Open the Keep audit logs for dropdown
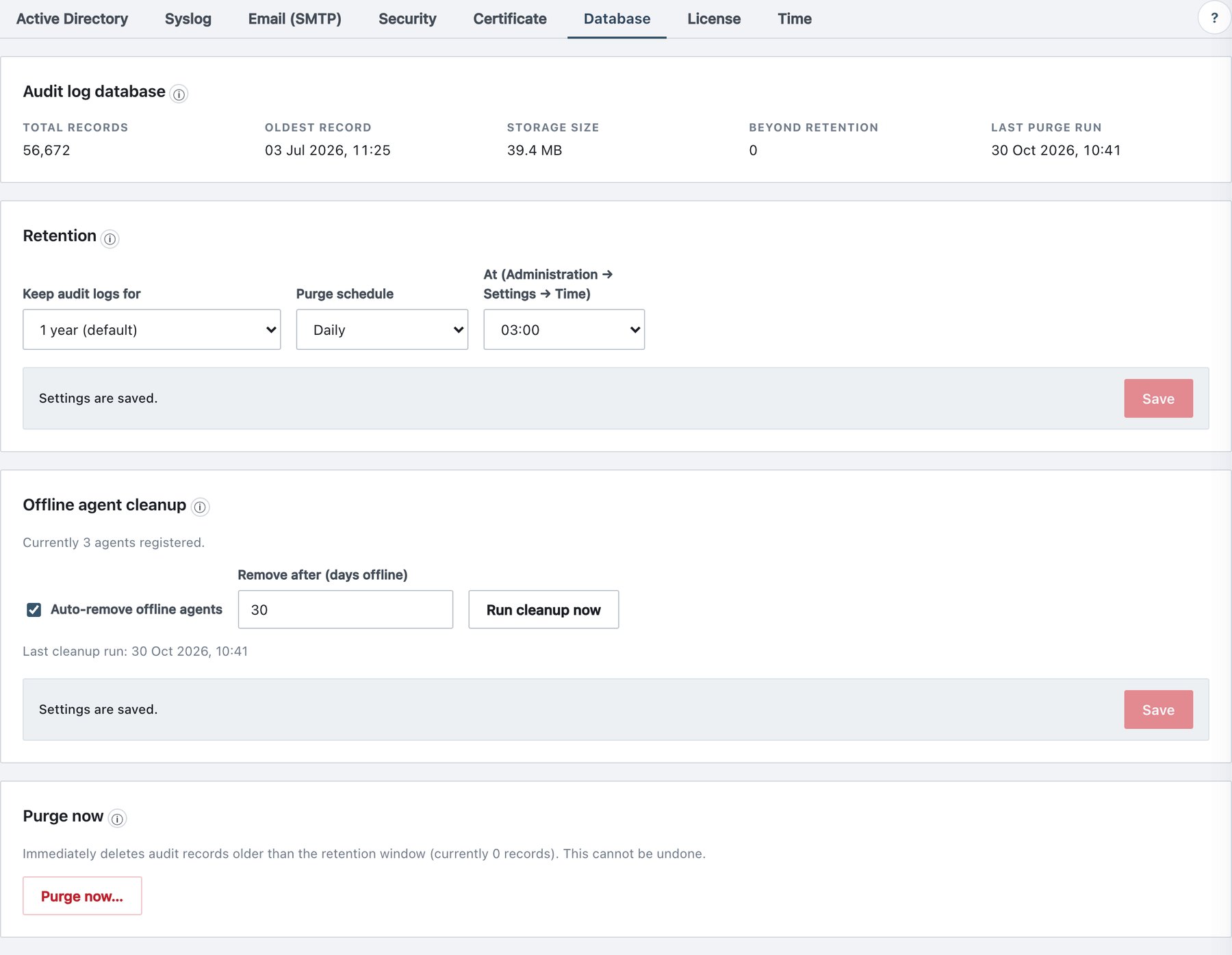Screen dimensions: 1232x955 click(x=152, y=329)
